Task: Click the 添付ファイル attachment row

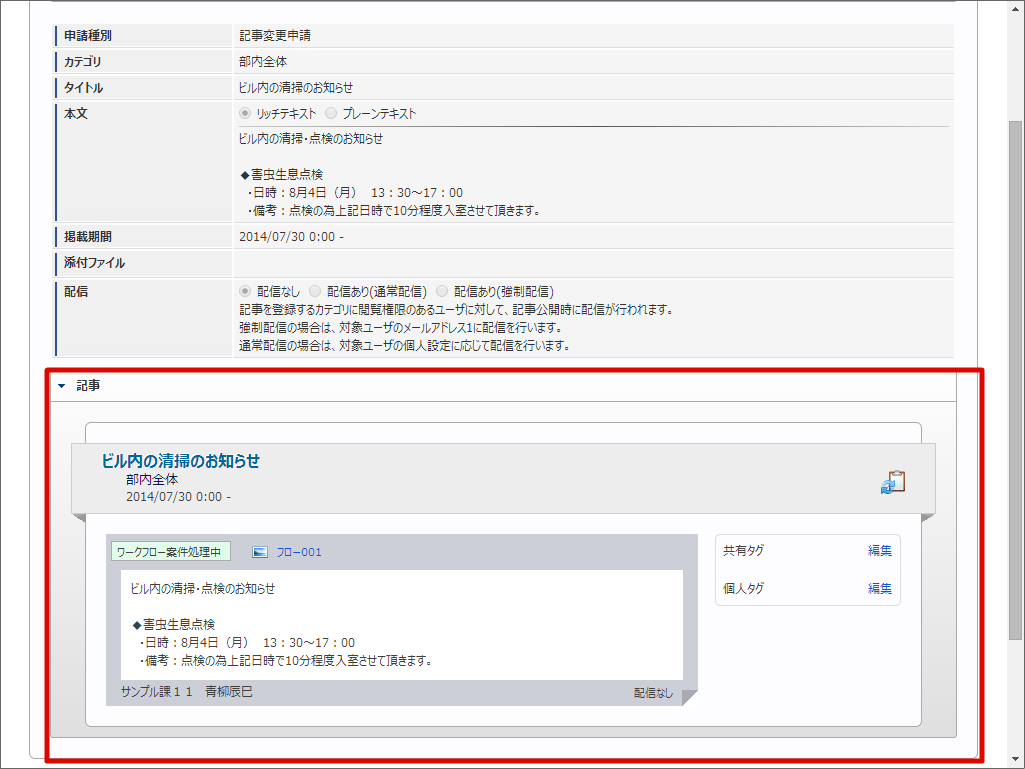Action: point(95,263)
